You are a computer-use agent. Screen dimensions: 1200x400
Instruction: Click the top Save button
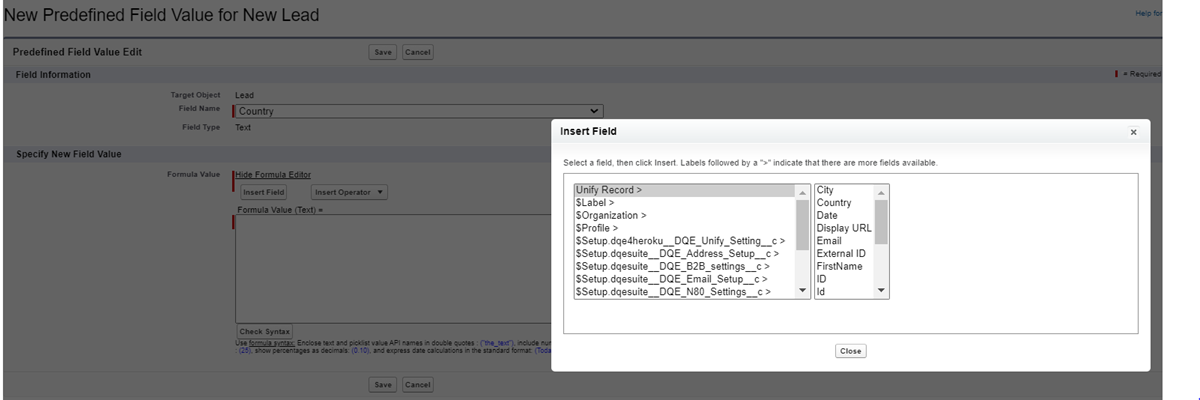pos(383,52)
